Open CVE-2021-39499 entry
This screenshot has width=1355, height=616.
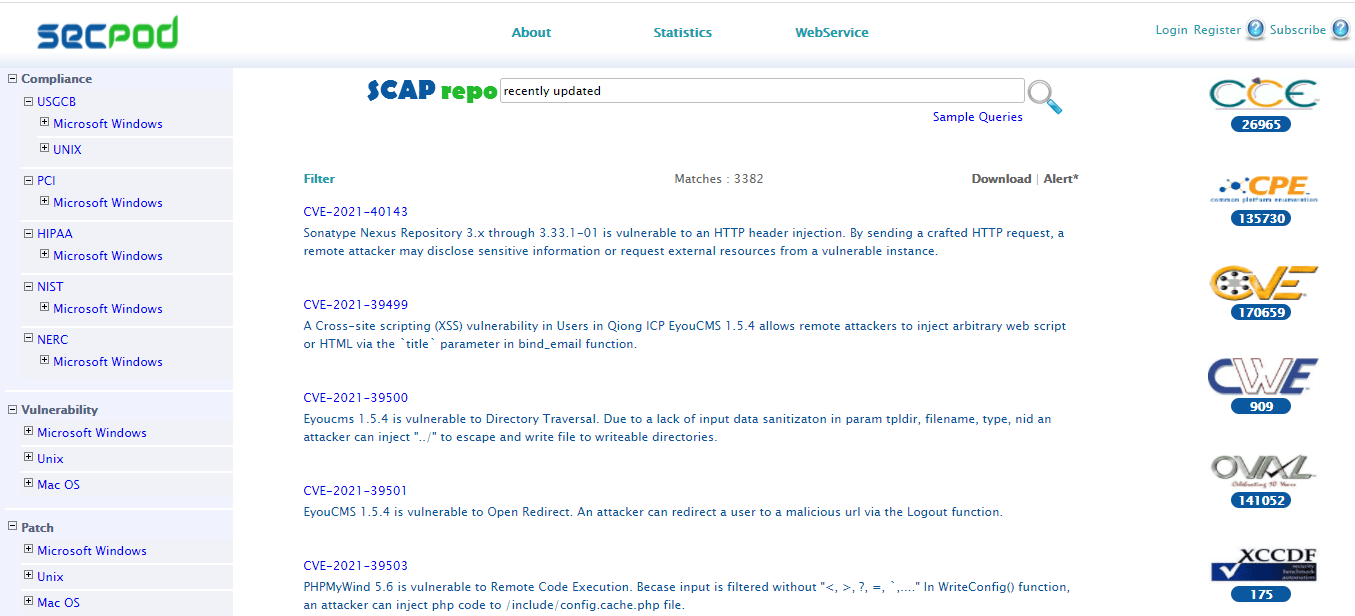(x=356, y=305)
